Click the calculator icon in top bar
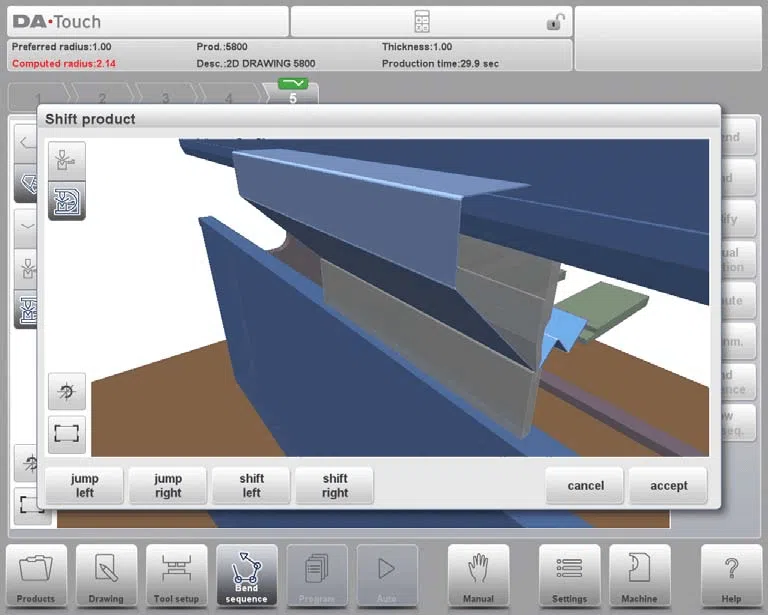The image size is (768, 615). coord(422,22)
